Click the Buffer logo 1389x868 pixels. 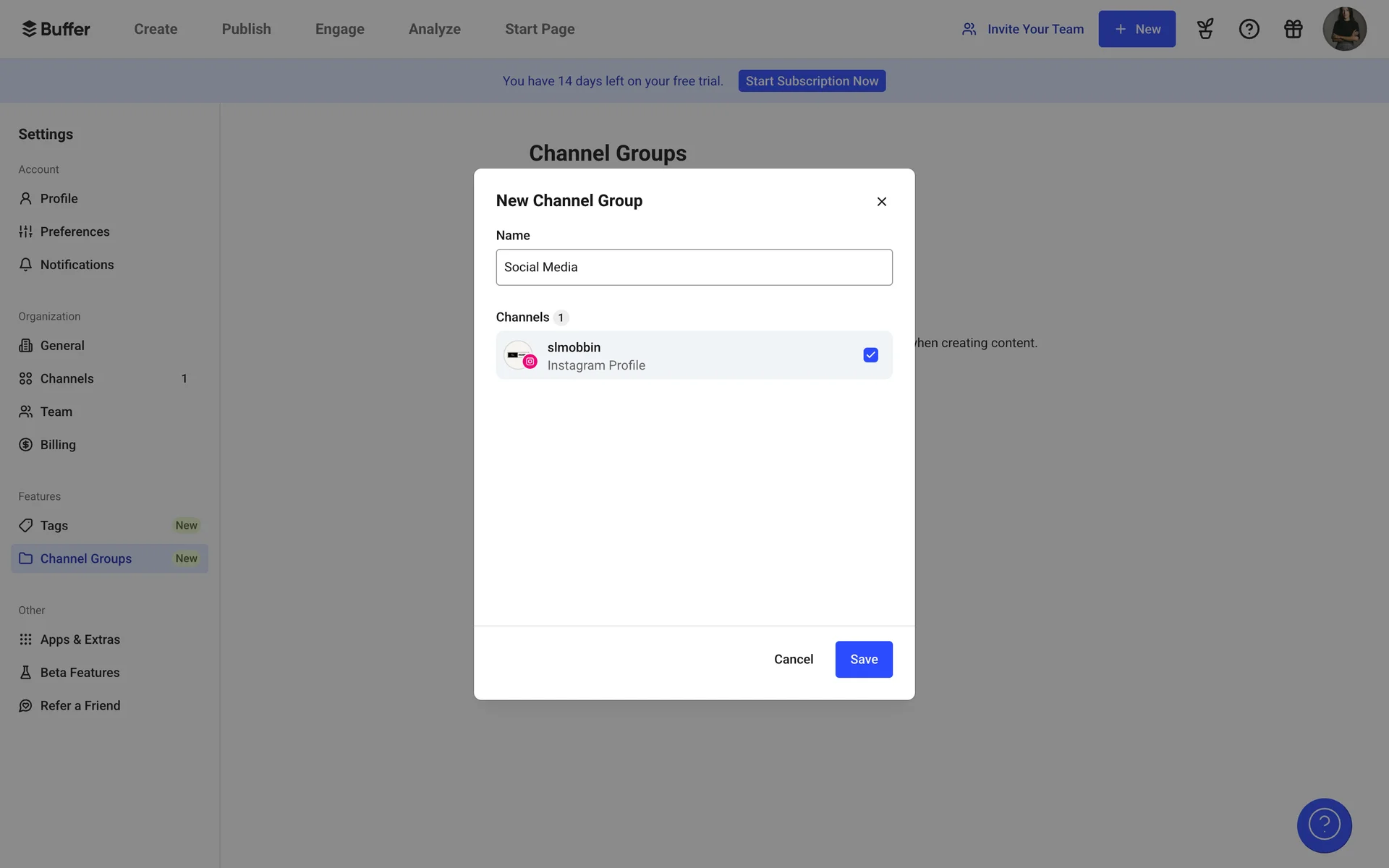[x=56, y=29]
